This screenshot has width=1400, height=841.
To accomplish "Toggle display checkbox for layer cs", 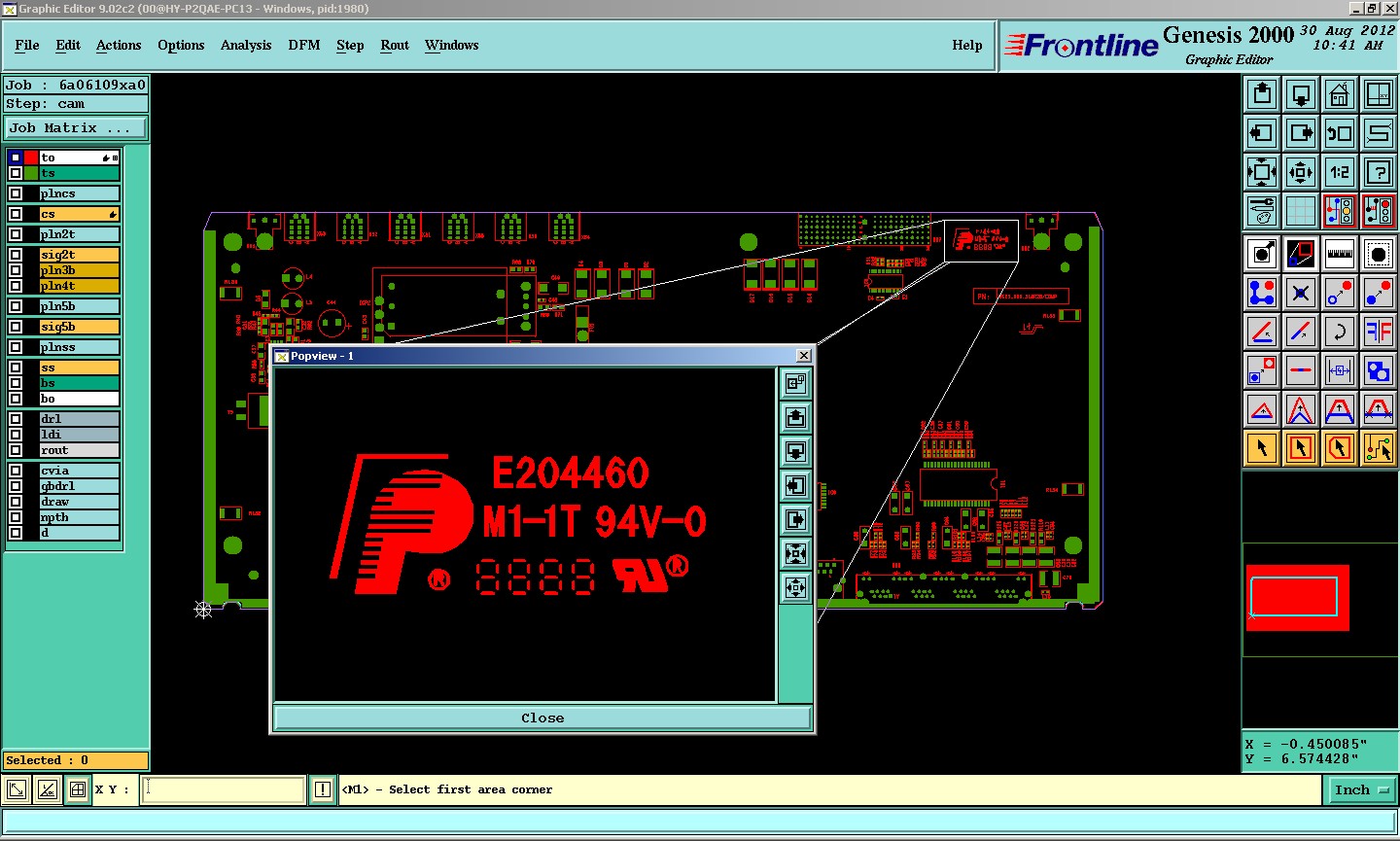I will click(x=16, y=214).
